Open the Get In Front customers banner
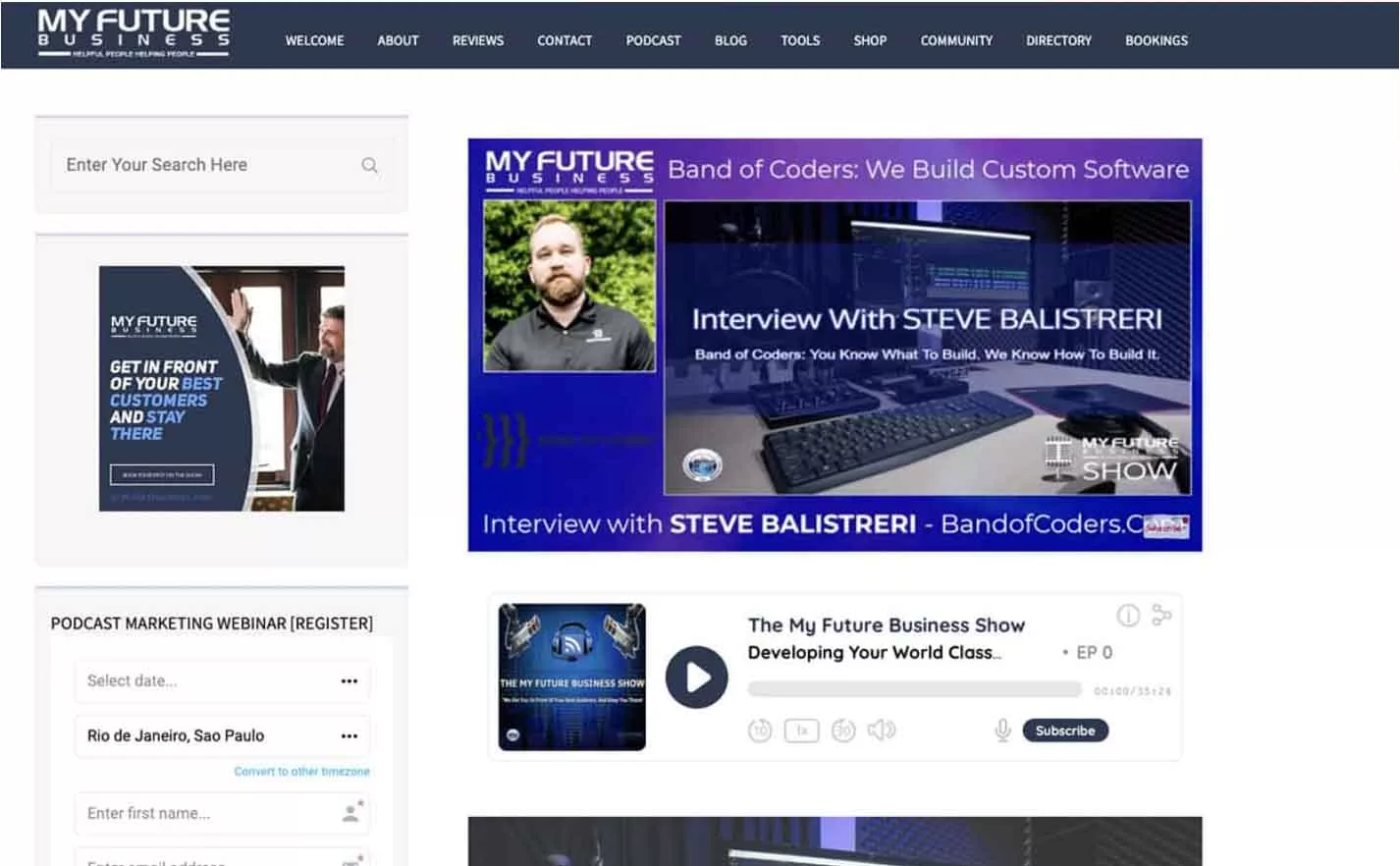 click(222, 389)
